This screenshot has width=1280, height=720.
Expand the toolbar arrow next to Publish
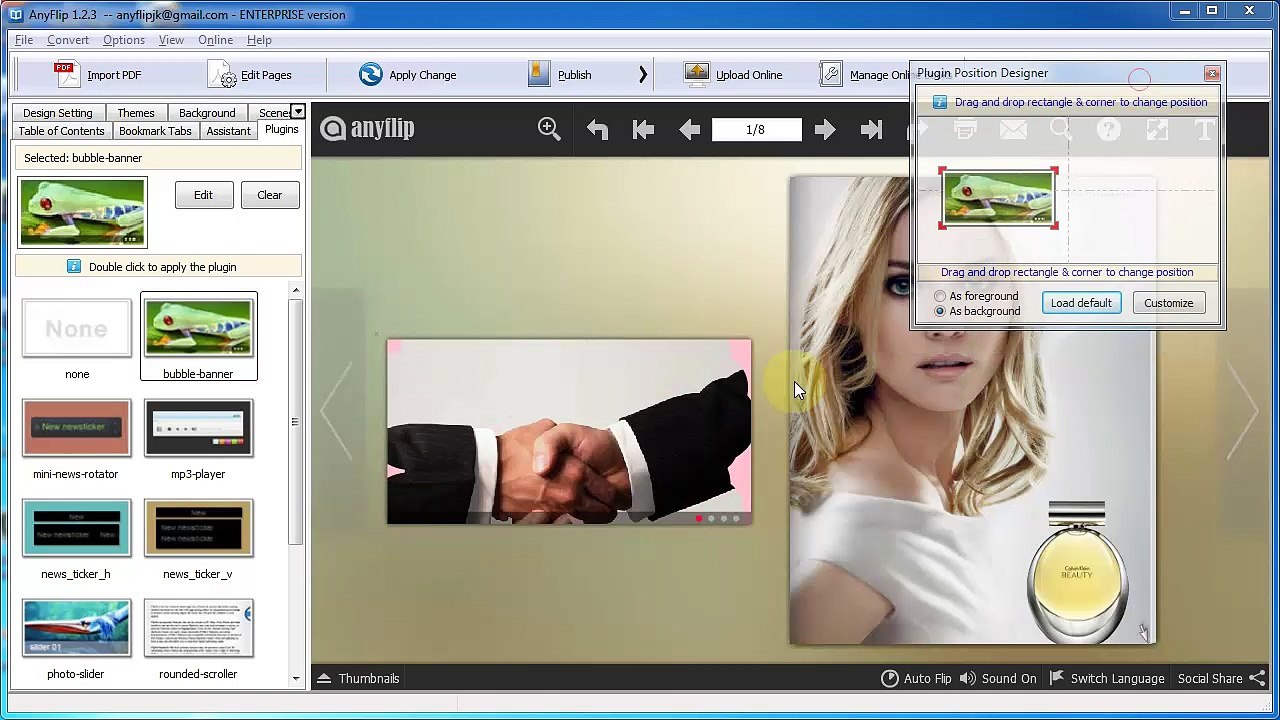pos(642,75)
